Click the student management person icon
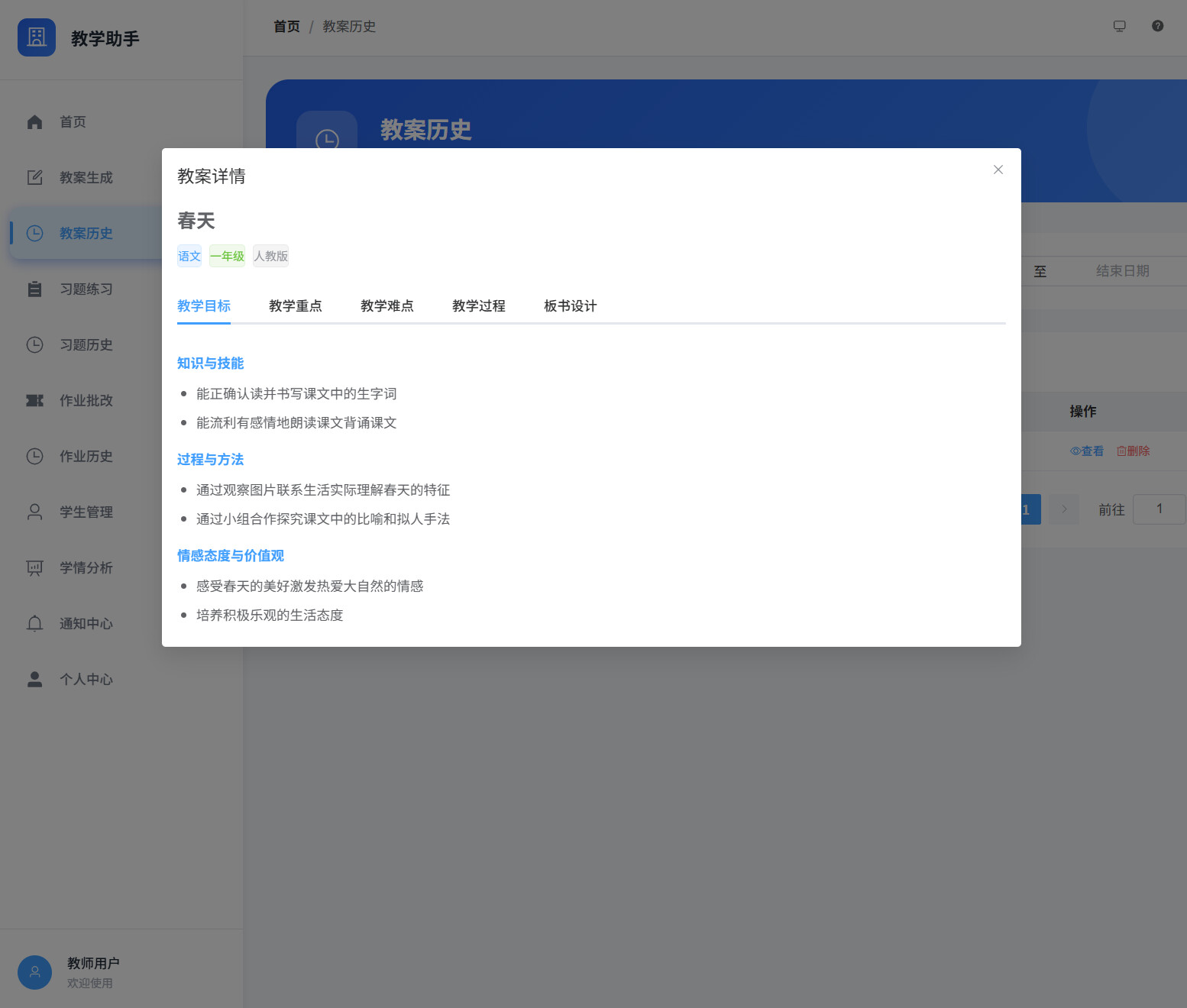 [34, 512]
